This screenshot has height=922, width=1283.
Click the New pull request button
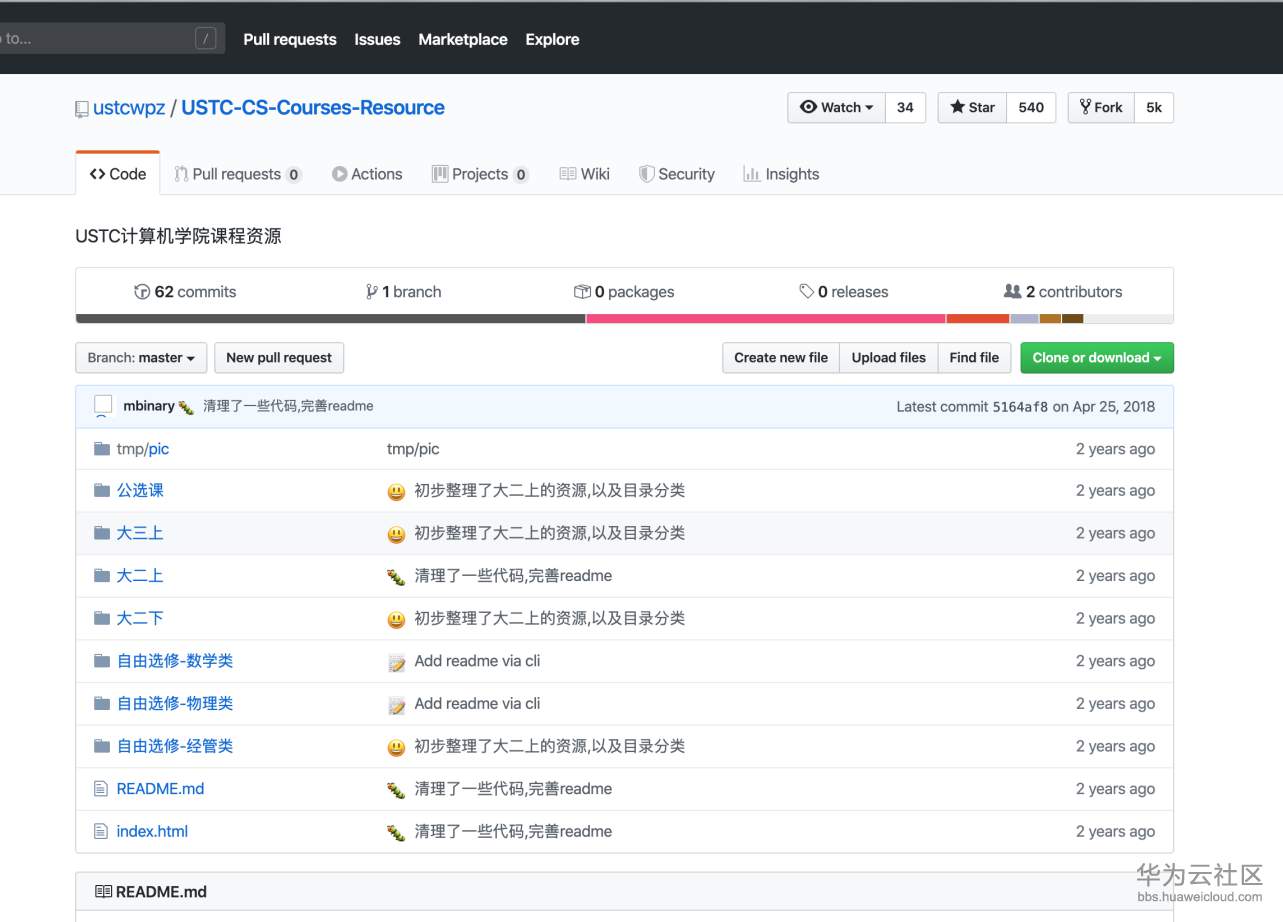279,358
